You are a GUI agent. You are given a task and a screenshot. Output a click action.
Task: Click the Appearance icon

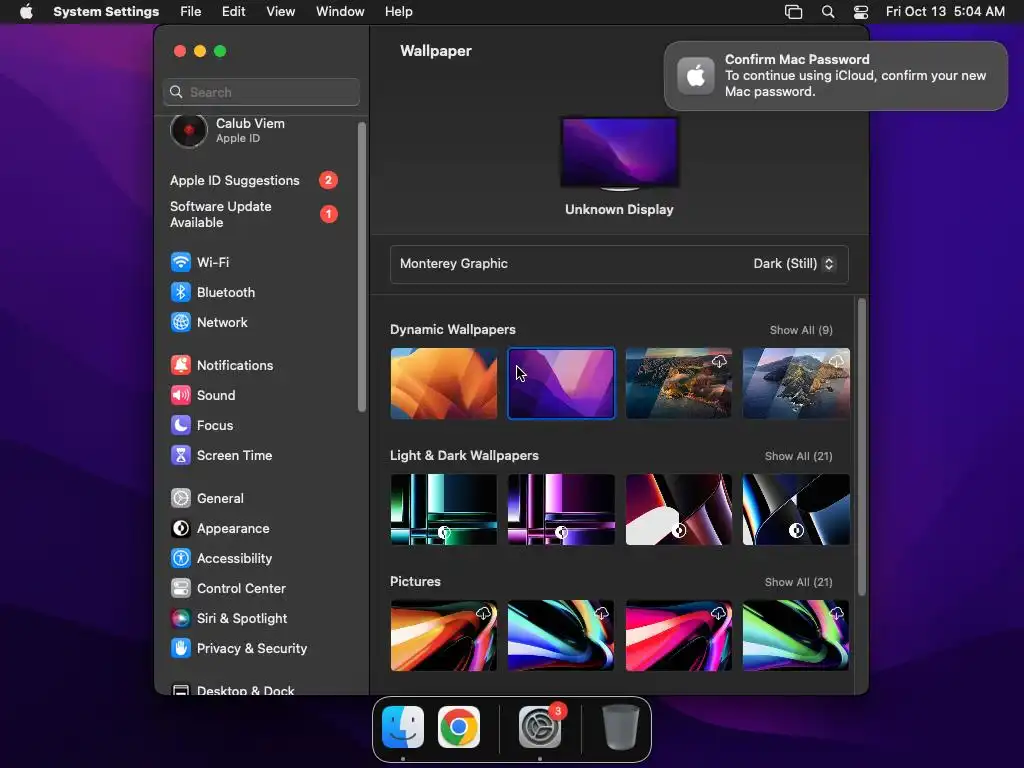[180, 528]
